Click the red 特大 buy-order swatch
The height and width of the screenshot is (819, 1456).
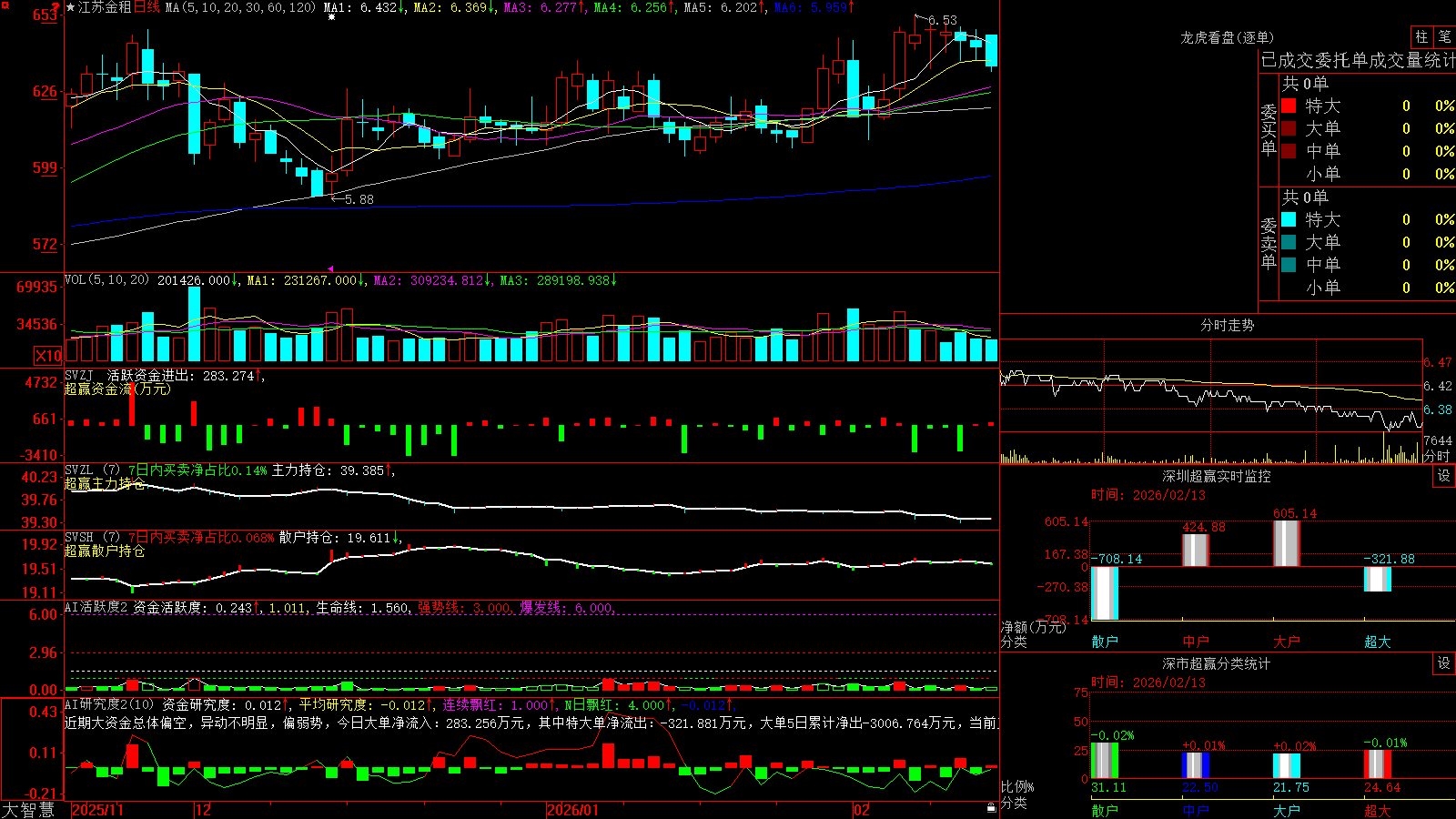(x=1289, y=106)
